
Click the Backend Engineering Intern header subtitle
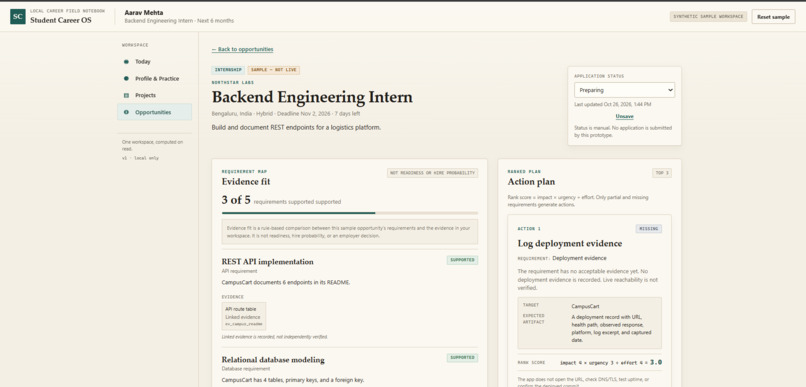coord(179,21)
